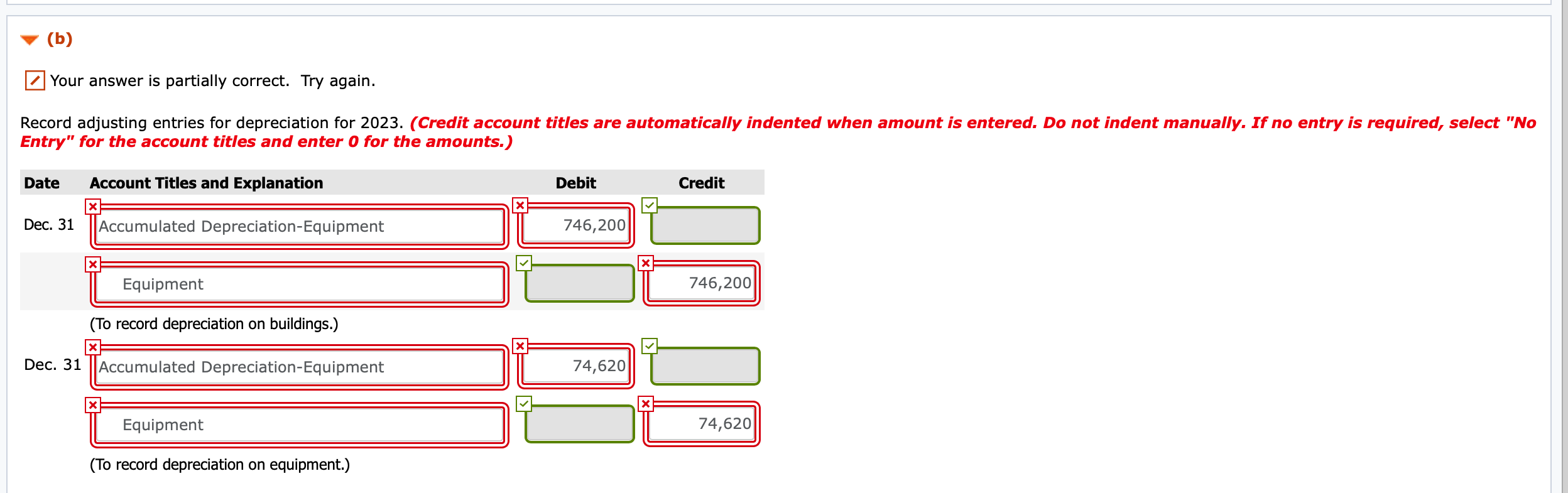Click the red X above Accumulated Depreciation-Equipment first entry
The image size is (1568, 493).
point(93,205)
